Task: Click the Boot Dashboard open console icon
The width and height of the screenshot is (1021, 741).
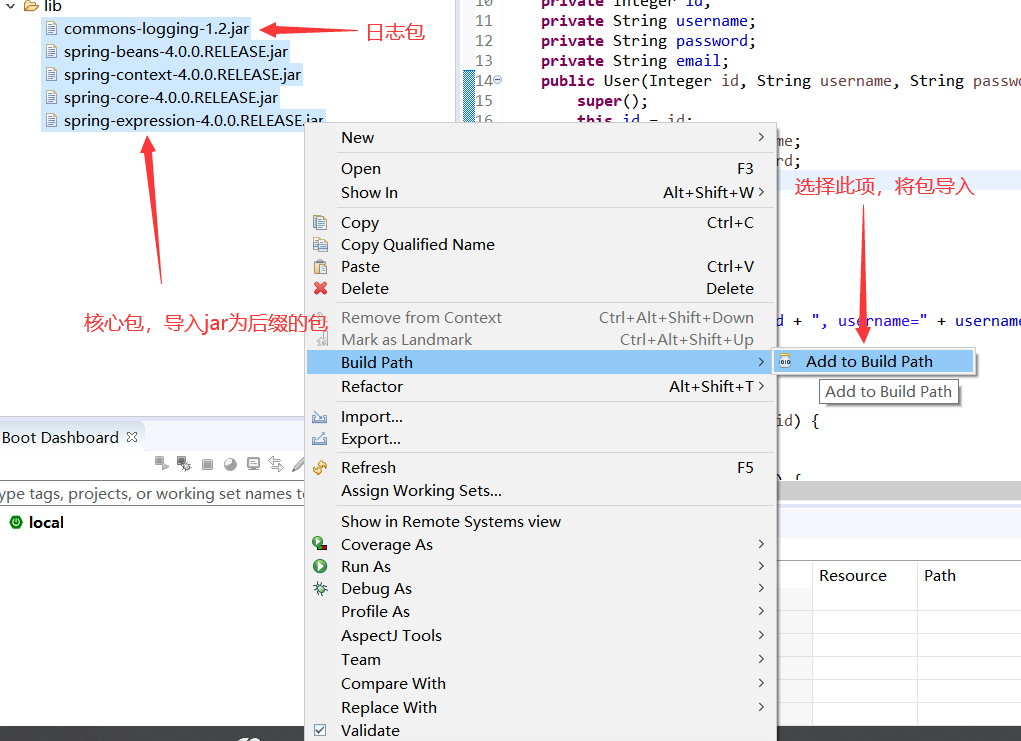Action: (x=253, y=464)
